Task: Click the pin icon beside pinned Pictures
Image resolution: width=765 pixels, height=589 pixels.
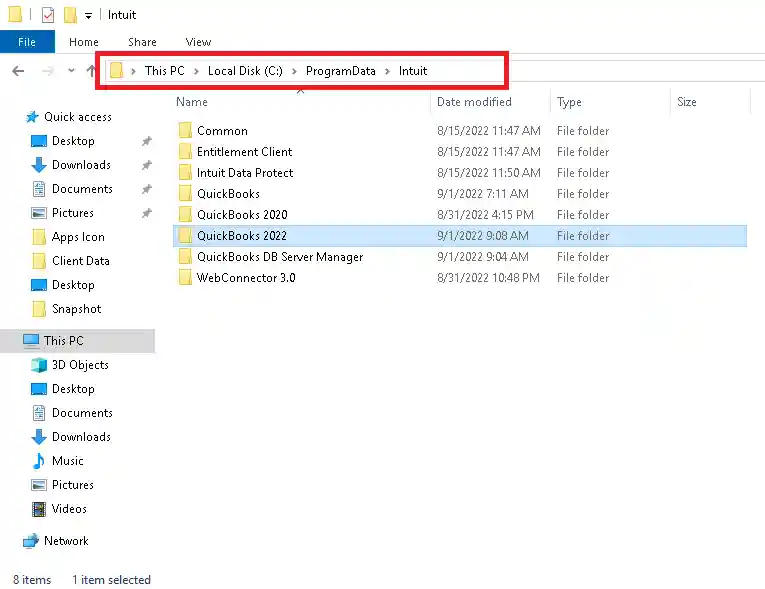Action: click(x=146, y=213)
